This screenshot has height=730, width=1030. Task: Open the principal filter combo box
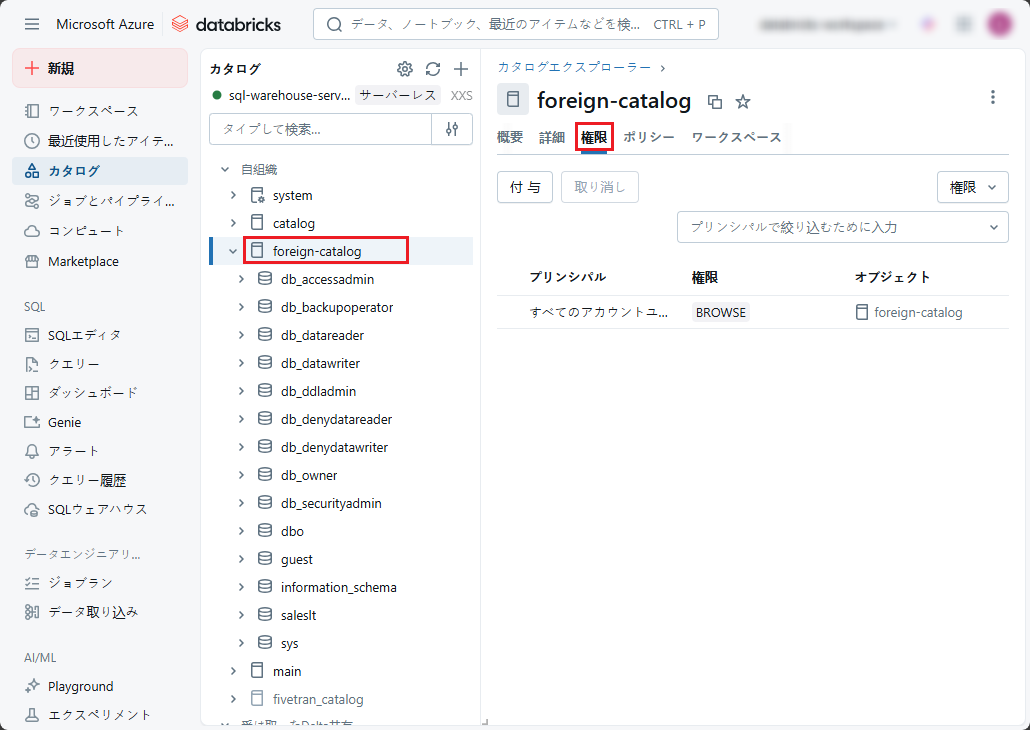842,227
